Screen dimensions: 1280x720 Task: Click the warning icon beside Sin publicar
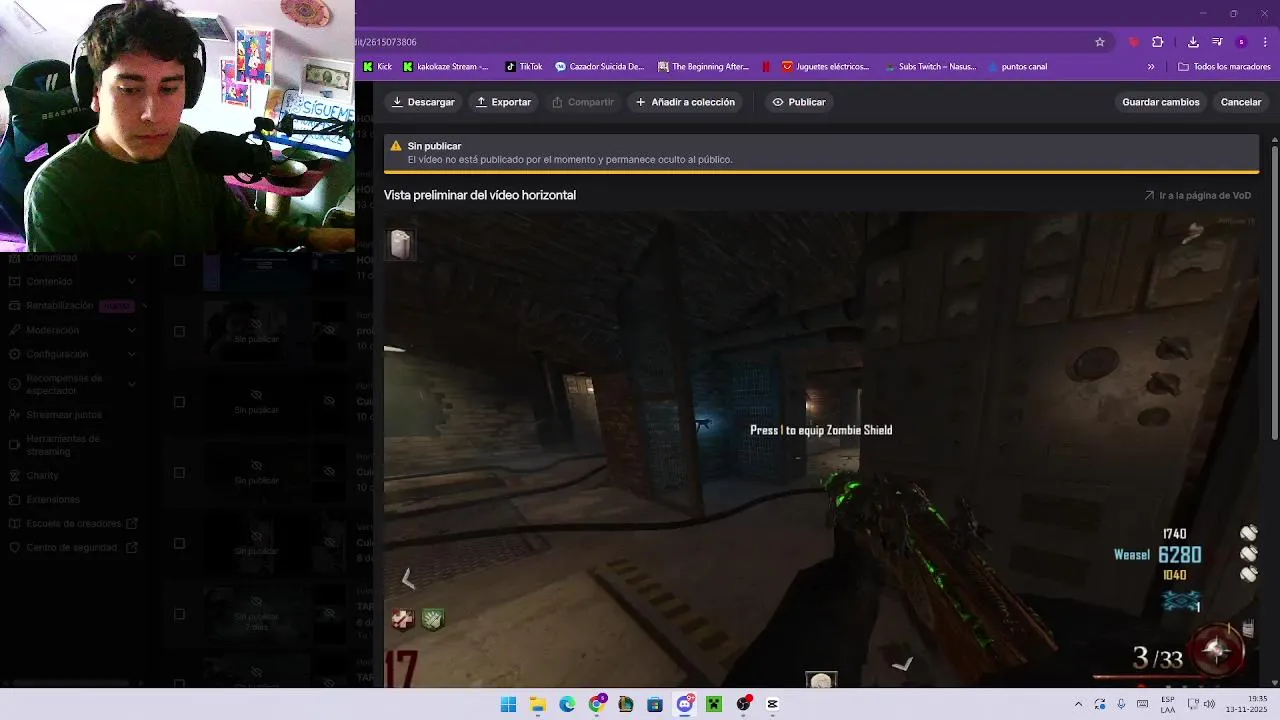[396, 146]
